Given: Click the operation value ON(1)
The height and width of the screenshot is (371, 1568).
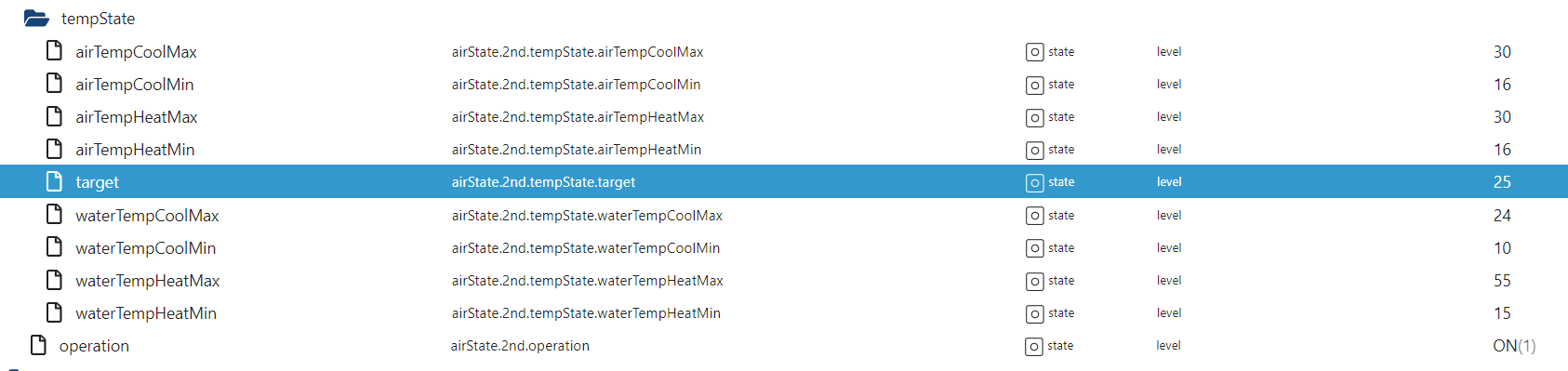Looking at the screenshot, I should point(1514,346).
